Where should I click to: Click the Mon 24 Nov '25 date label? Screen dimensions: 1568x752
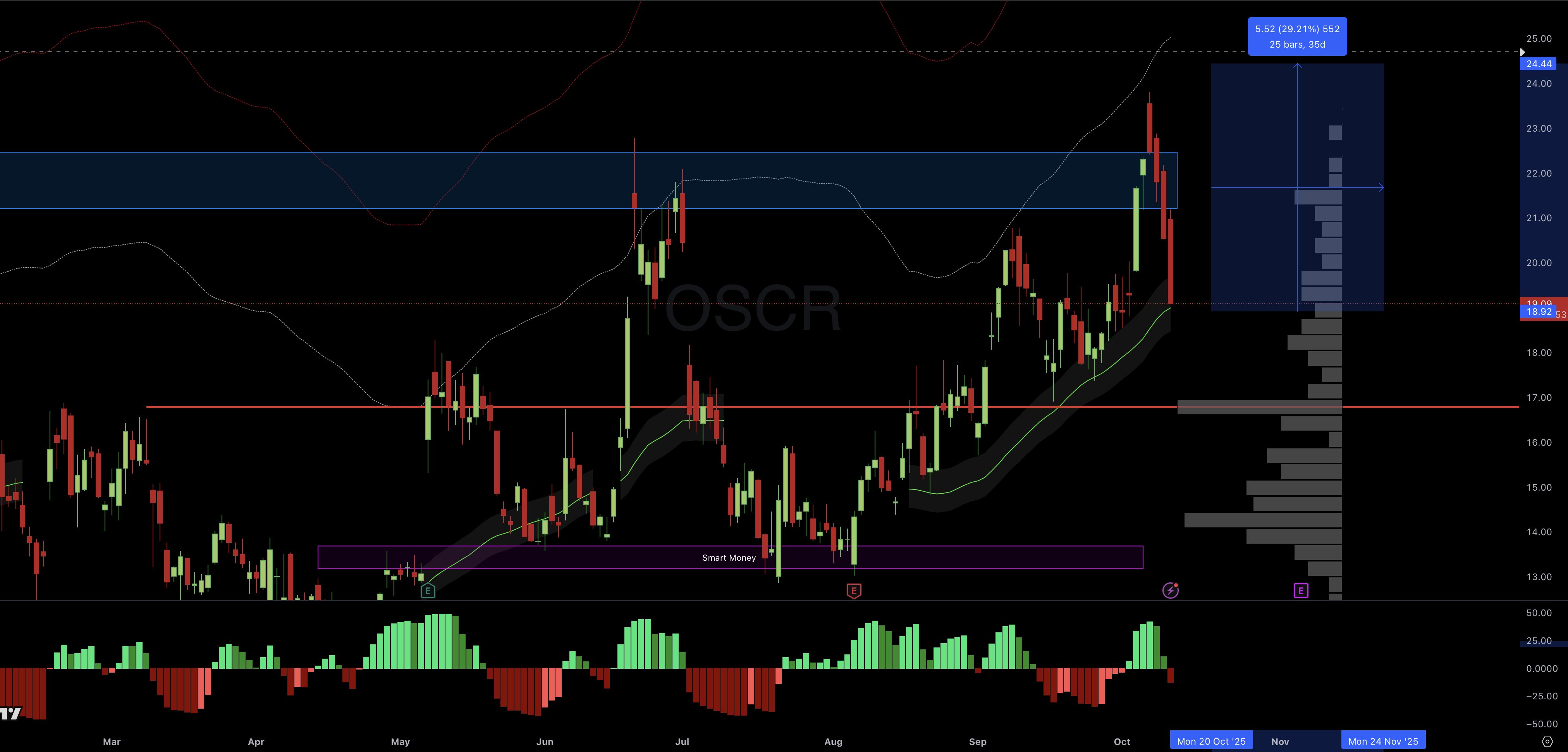(x=1383, y=741)
